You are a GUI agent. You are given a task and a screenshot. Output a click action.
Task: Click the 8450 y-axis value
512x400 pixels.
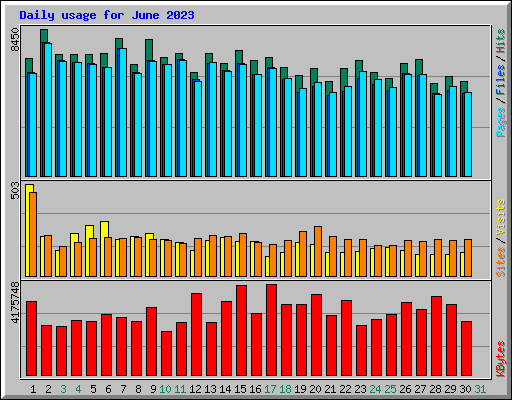pos(15,40)
